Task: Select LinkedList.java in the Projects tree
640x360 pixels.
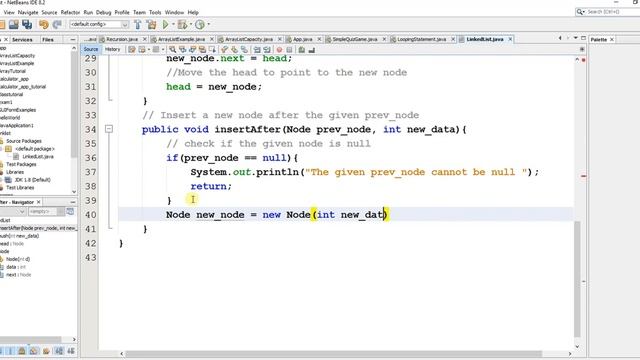Action: pyautogui.click(x=38, y=157)
